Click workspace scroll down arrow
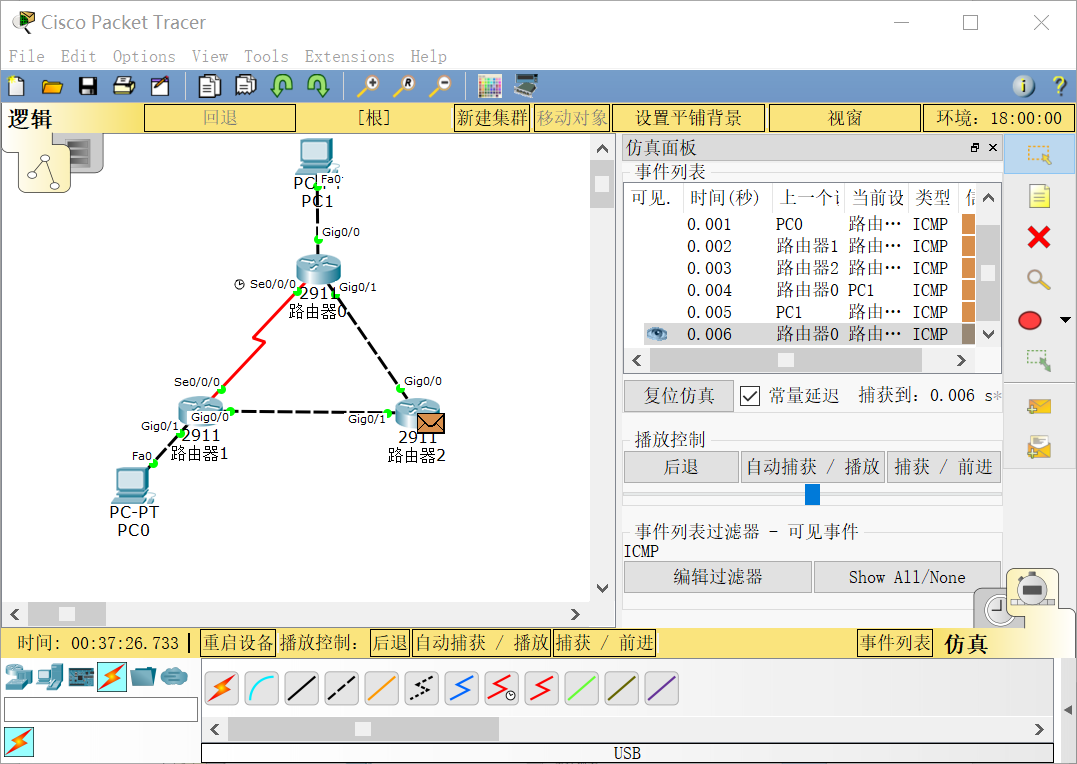Image resolution: width=1077 pixels, height=764 pixels. pos(602,588)
